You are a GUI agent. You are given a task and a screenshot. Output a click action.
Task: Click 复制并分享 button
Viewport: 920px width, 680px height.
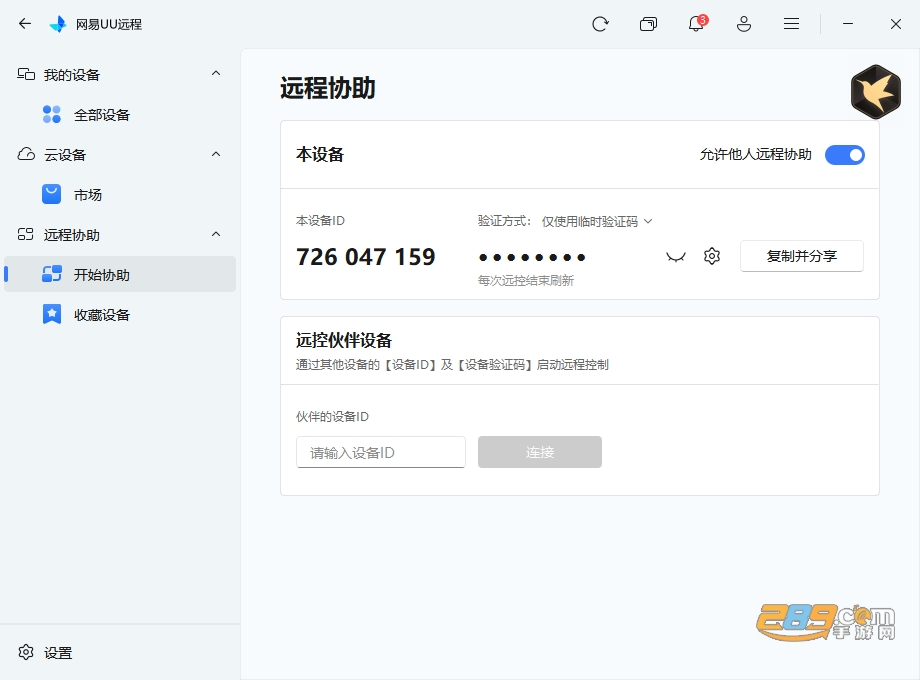point(801,256)
